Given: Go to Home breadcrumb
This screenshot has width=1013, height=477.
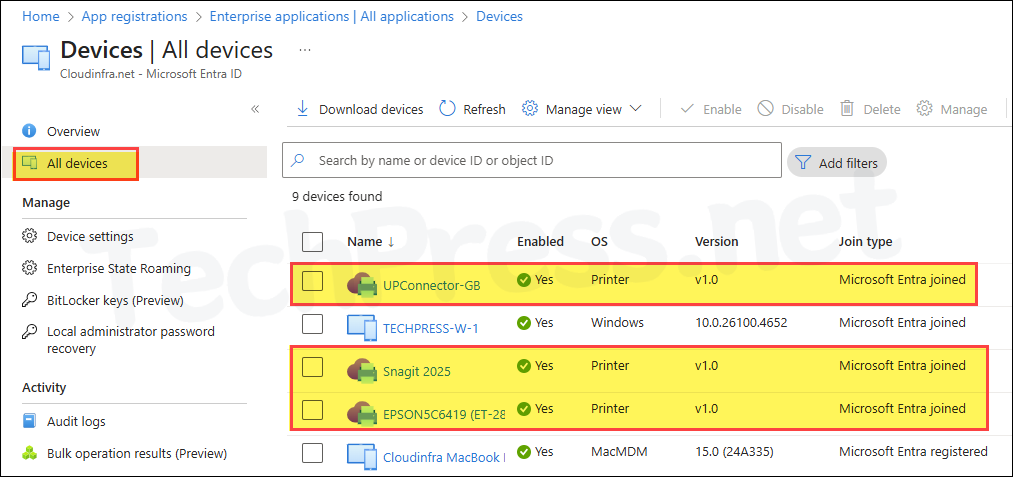Looking at the screenshot, I should (40, 16).
